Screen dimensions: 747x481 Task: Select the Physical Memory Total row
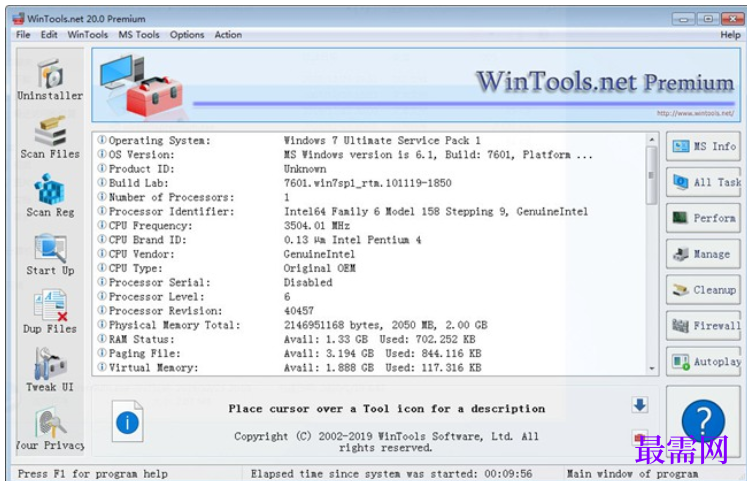tap(369, 325)
